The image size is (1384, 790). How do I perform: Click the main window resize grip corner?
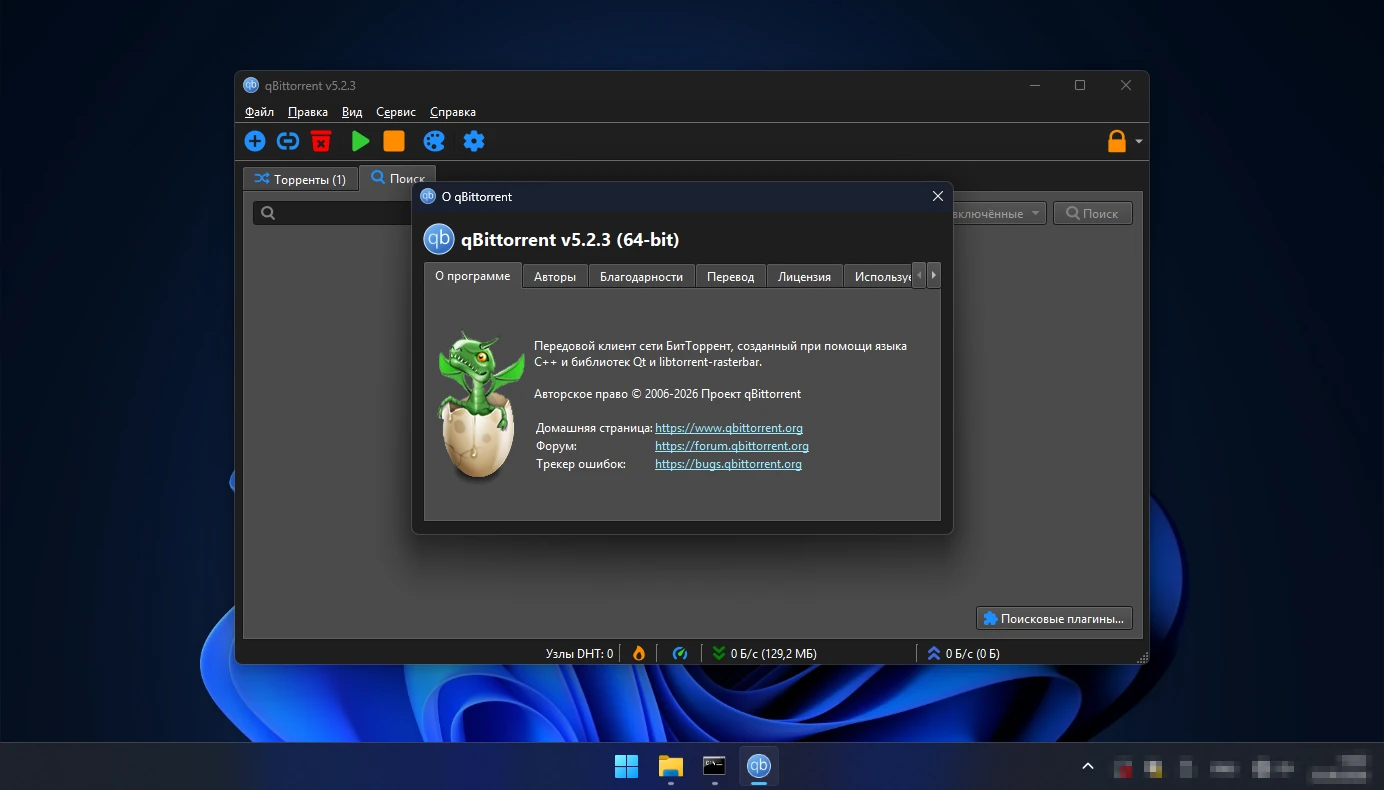pos(1142,657)
